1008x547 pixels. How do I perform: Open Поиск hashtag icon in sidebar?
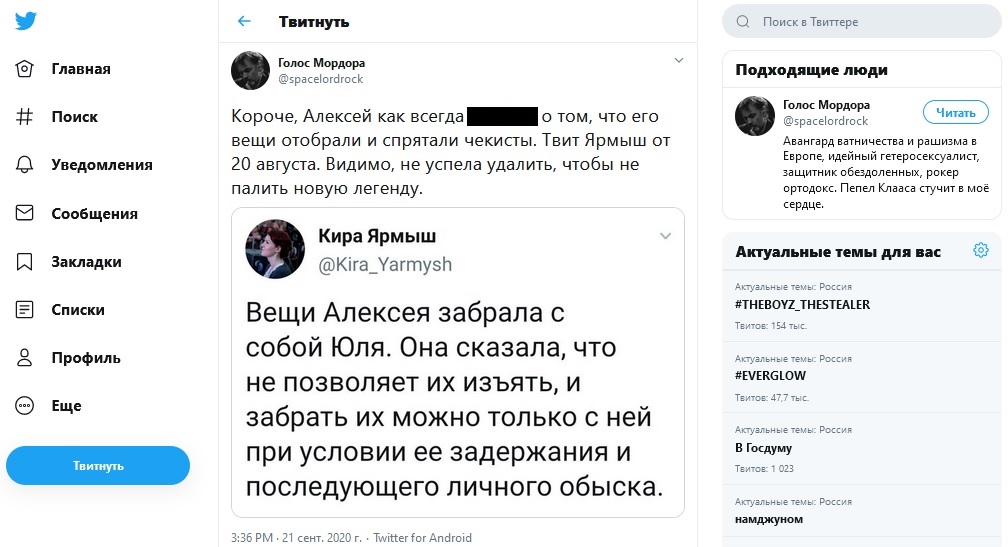coord(26,117)
